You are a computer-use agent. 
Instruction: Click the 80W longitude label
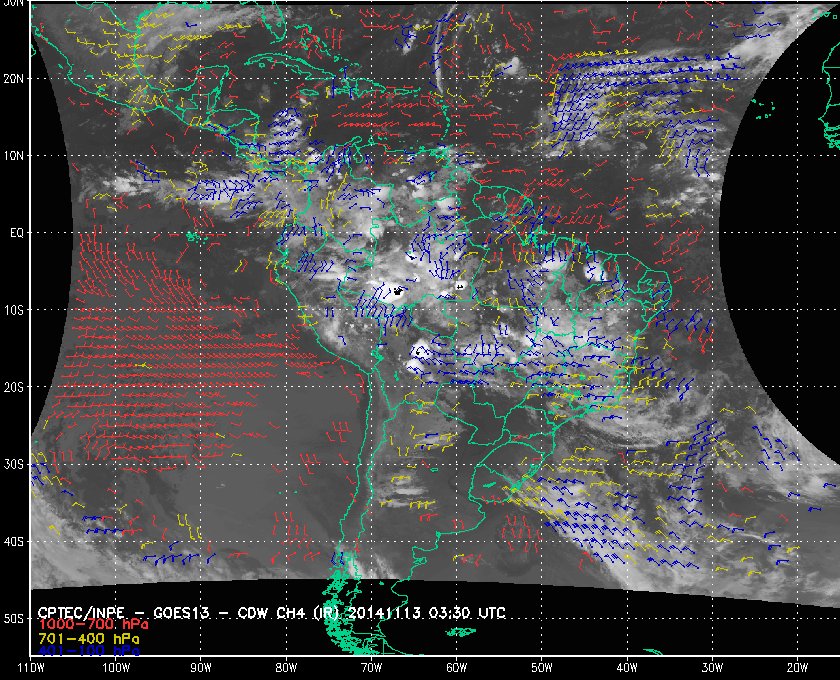coord(286,667)
